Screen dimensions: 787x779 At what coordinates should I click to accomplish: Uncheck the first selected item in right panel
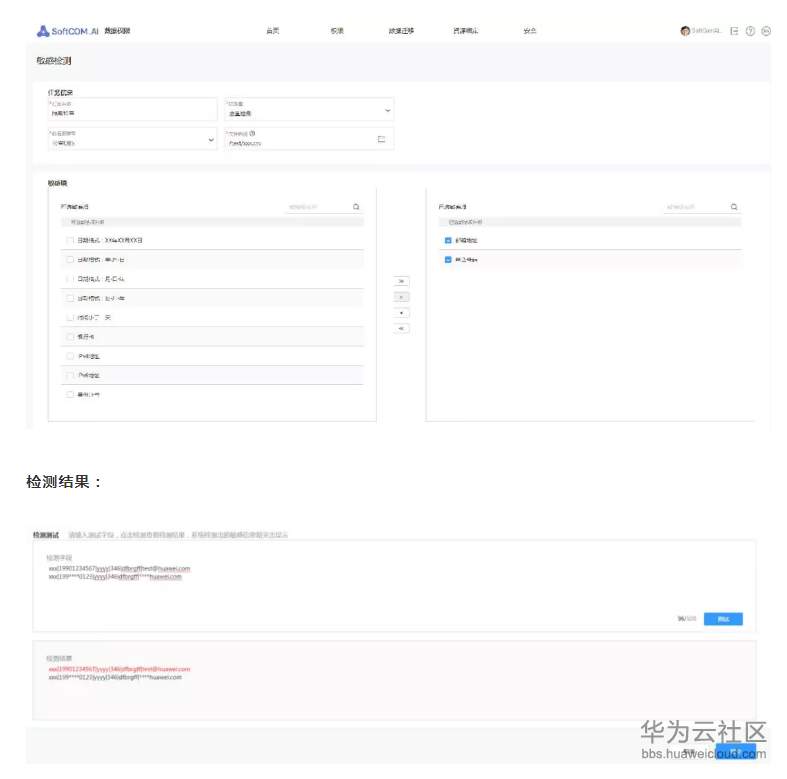pyautogui.click(x=448, y=240)
